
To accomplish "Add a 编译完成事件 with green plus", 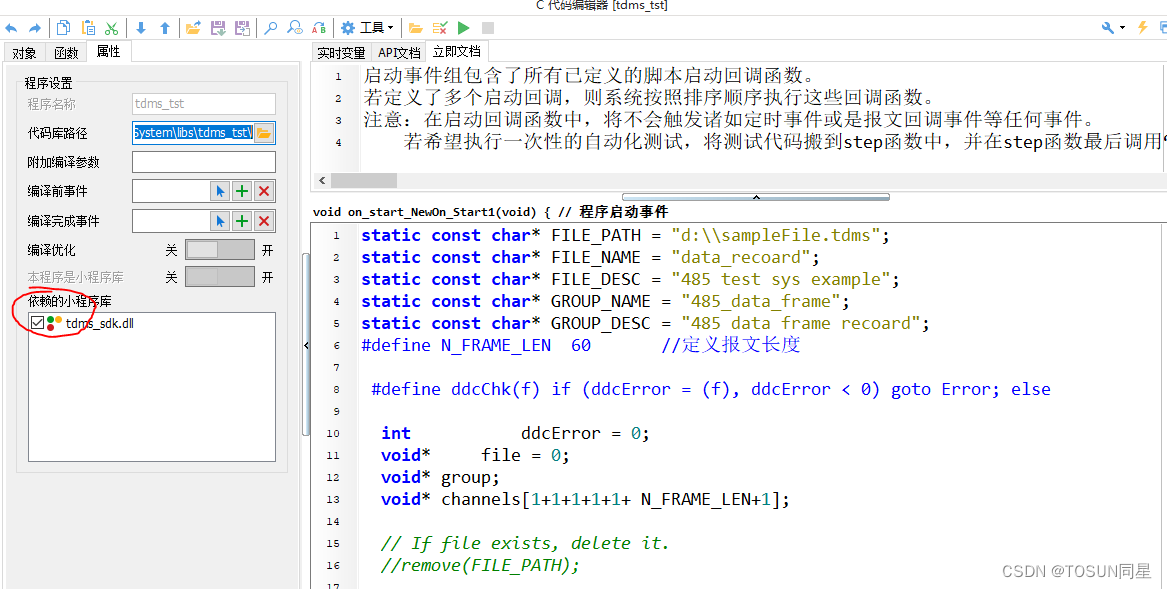I will (x=242, y=221).
